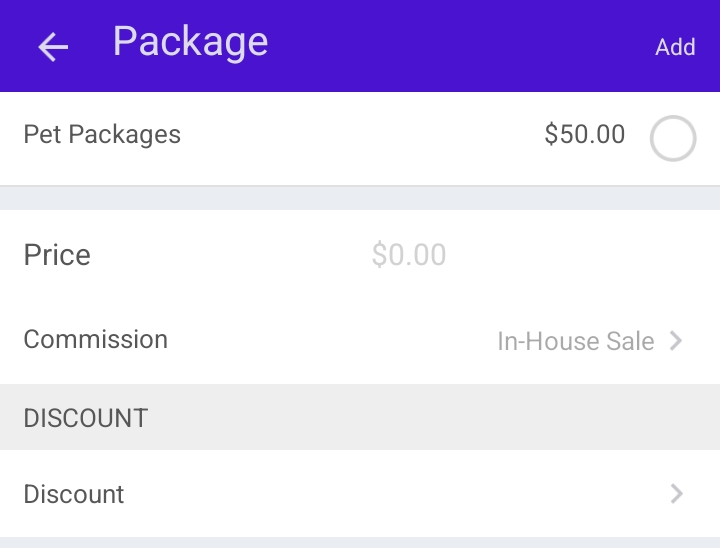The width and height of the screenshot is (720, 548).
Task: Focus the Price field showing $0.00
Action: 409,255
